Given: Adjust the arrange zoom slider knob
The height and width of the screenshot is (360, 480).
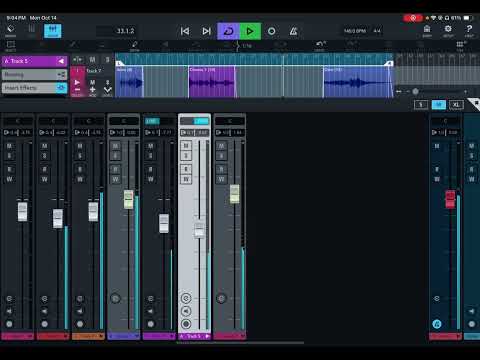Looking at the screenshot, I should [x=415, y=91].
